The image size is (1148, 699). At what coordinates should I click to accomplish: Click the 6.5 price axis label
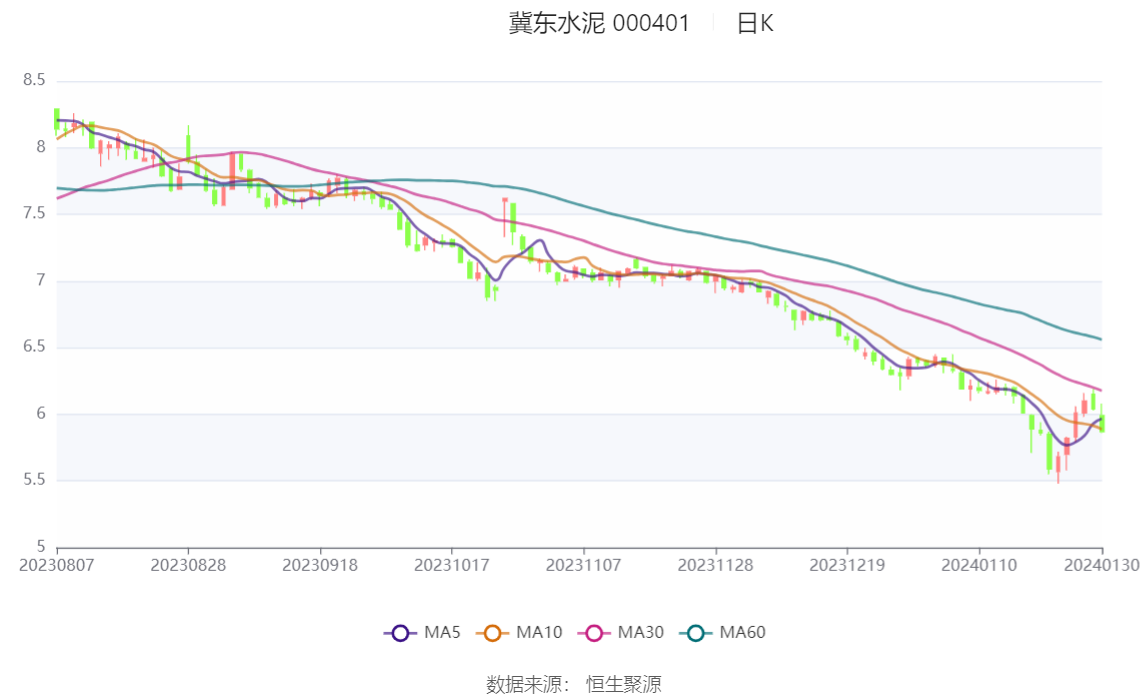[34, 346]
